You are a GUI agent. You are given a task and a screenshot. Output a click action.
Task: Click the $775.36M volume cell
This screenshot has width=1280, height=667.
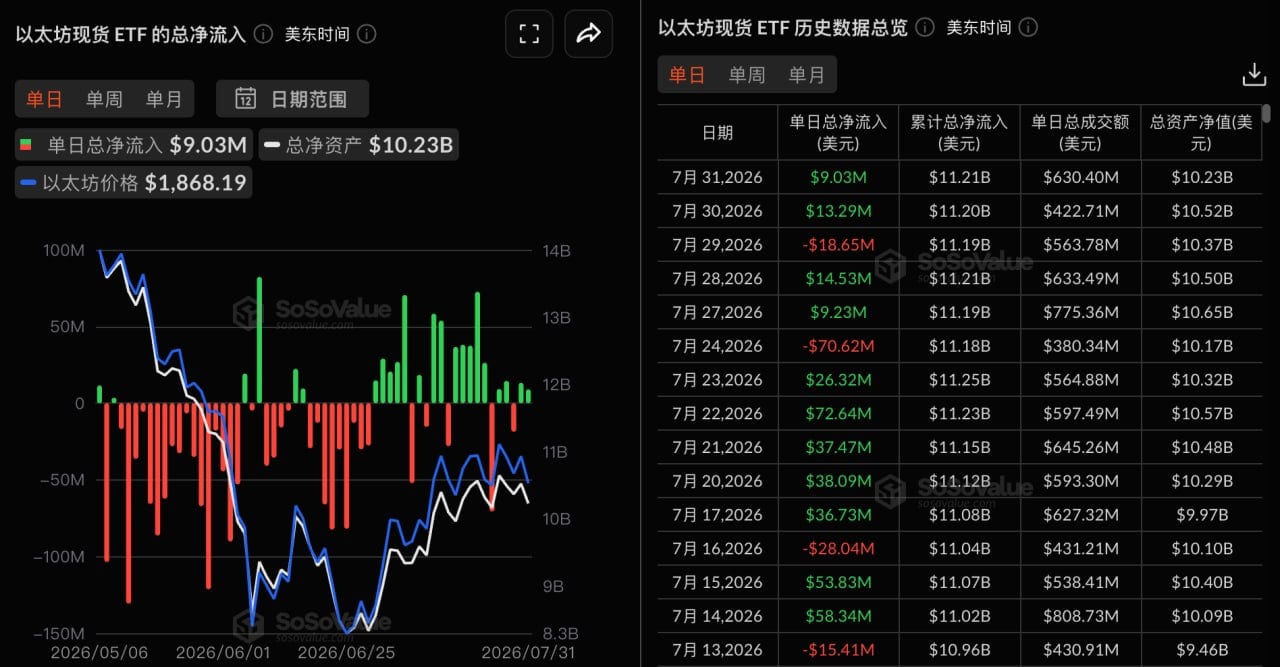(1080, 312)
